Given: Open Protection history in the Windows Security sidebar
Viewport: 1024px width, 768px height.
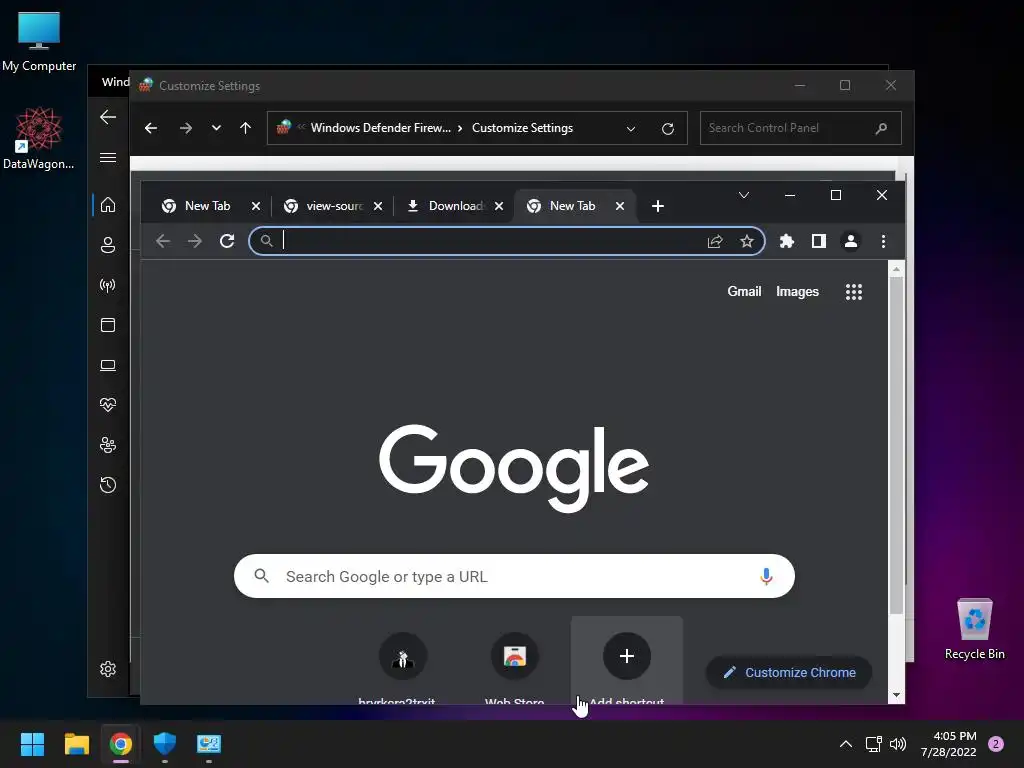Looking at the screenshot, I should (x=108, y=485).
